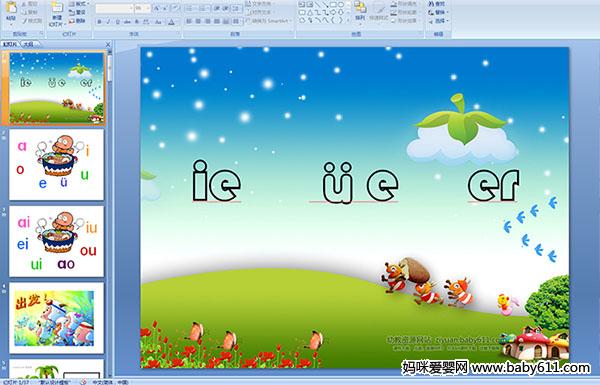
Task: Open the Replace dropdown in Editing group
Action: tap(439, 13)
